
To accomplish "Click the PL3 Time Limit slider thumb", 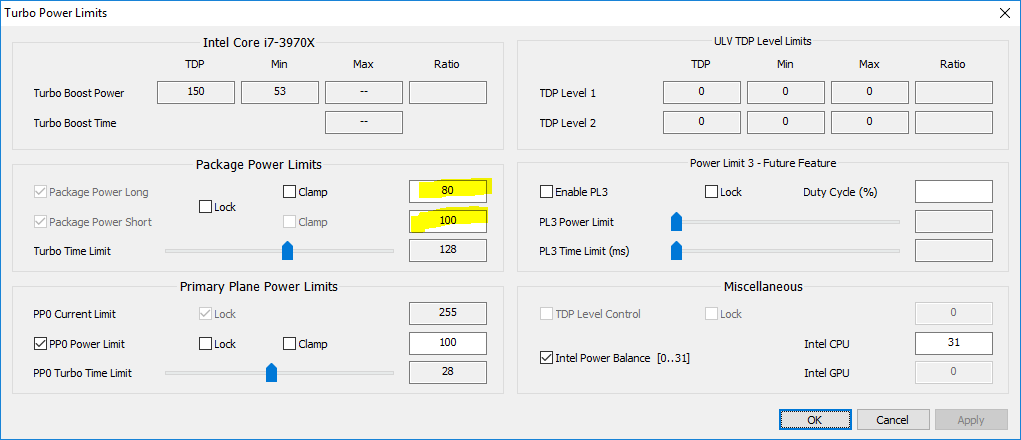I will (x=677, y=251).
